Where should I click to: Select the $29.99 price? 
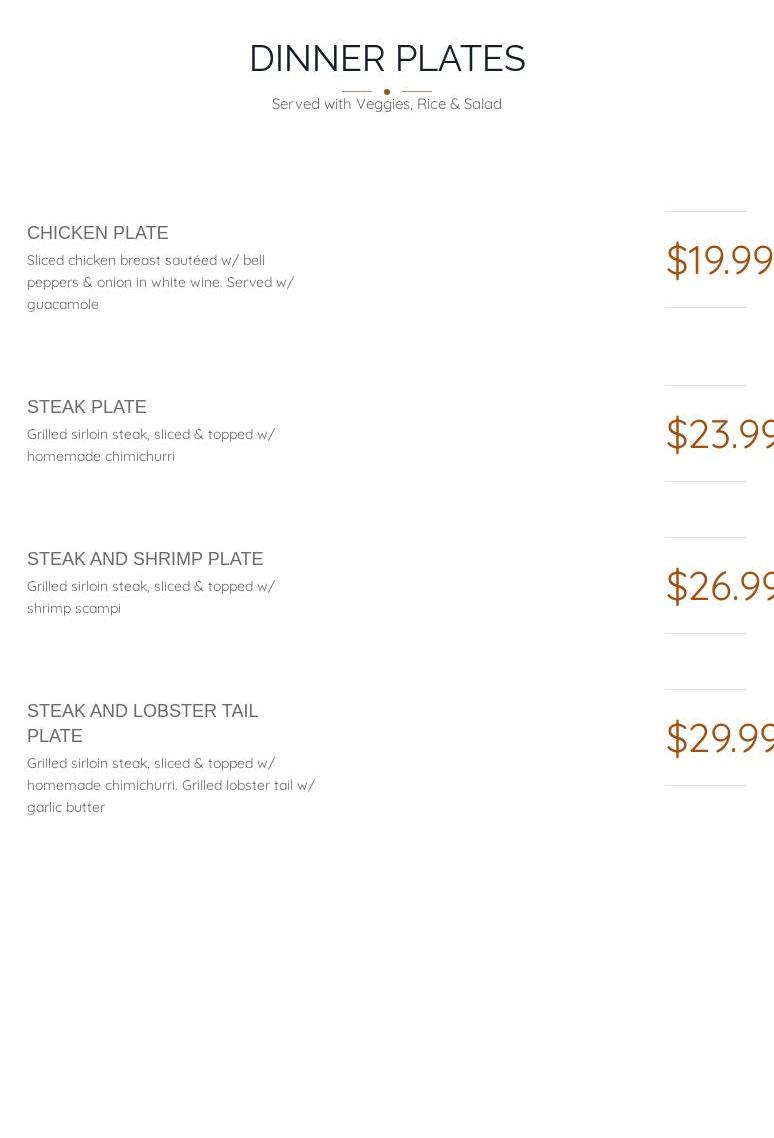(719, 738)
